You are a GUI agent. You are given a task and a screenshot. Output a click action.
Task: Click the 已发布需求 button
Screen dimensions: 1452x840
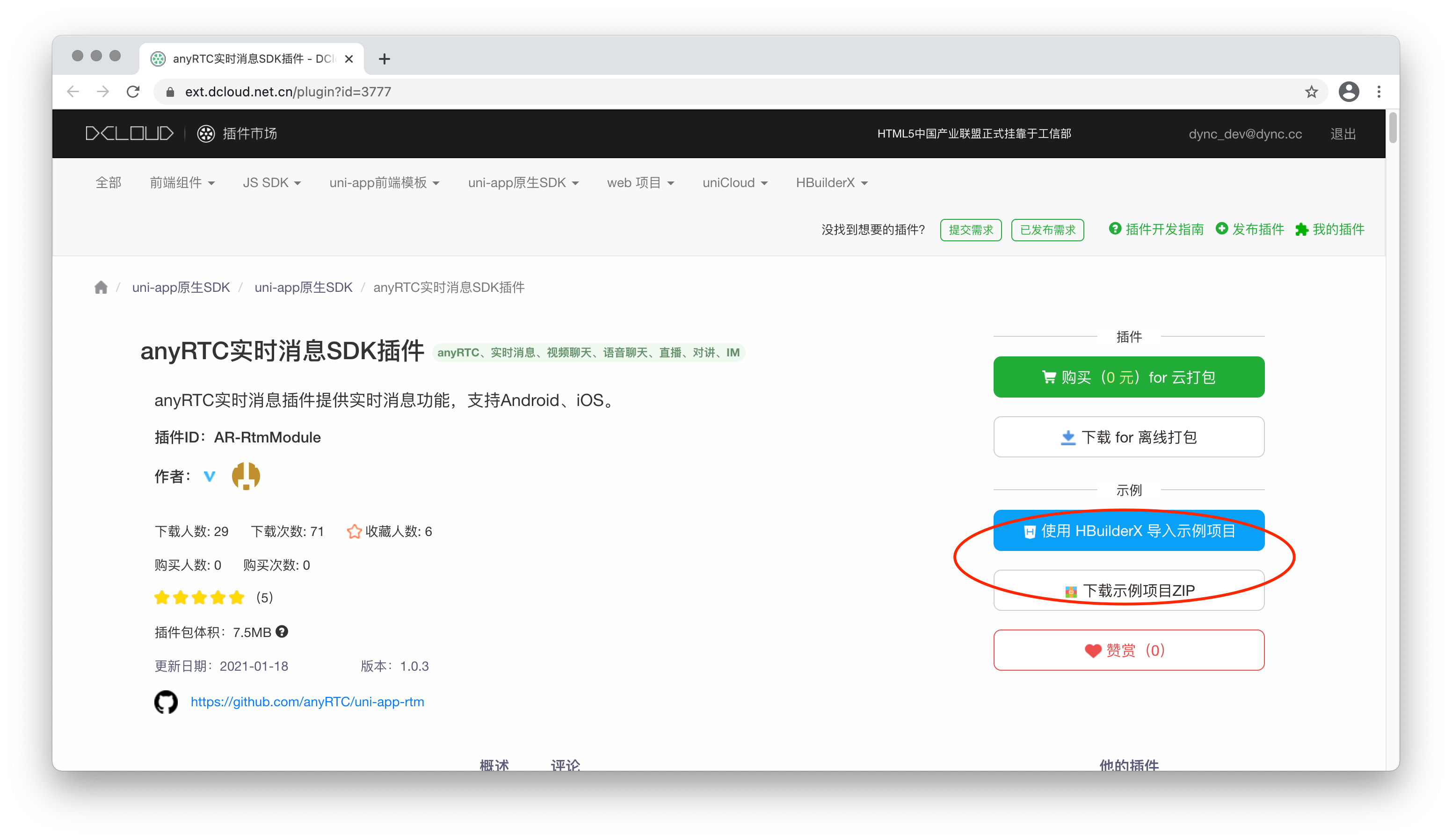[1047, 230]
